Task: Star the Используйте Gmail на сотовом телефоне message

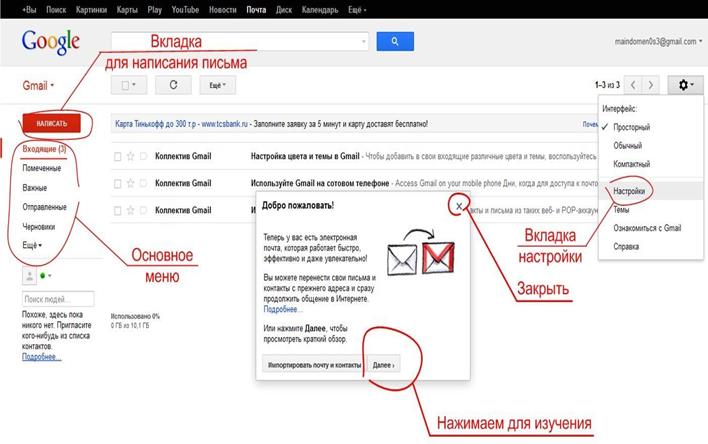Action: click(x=130, y=183)
